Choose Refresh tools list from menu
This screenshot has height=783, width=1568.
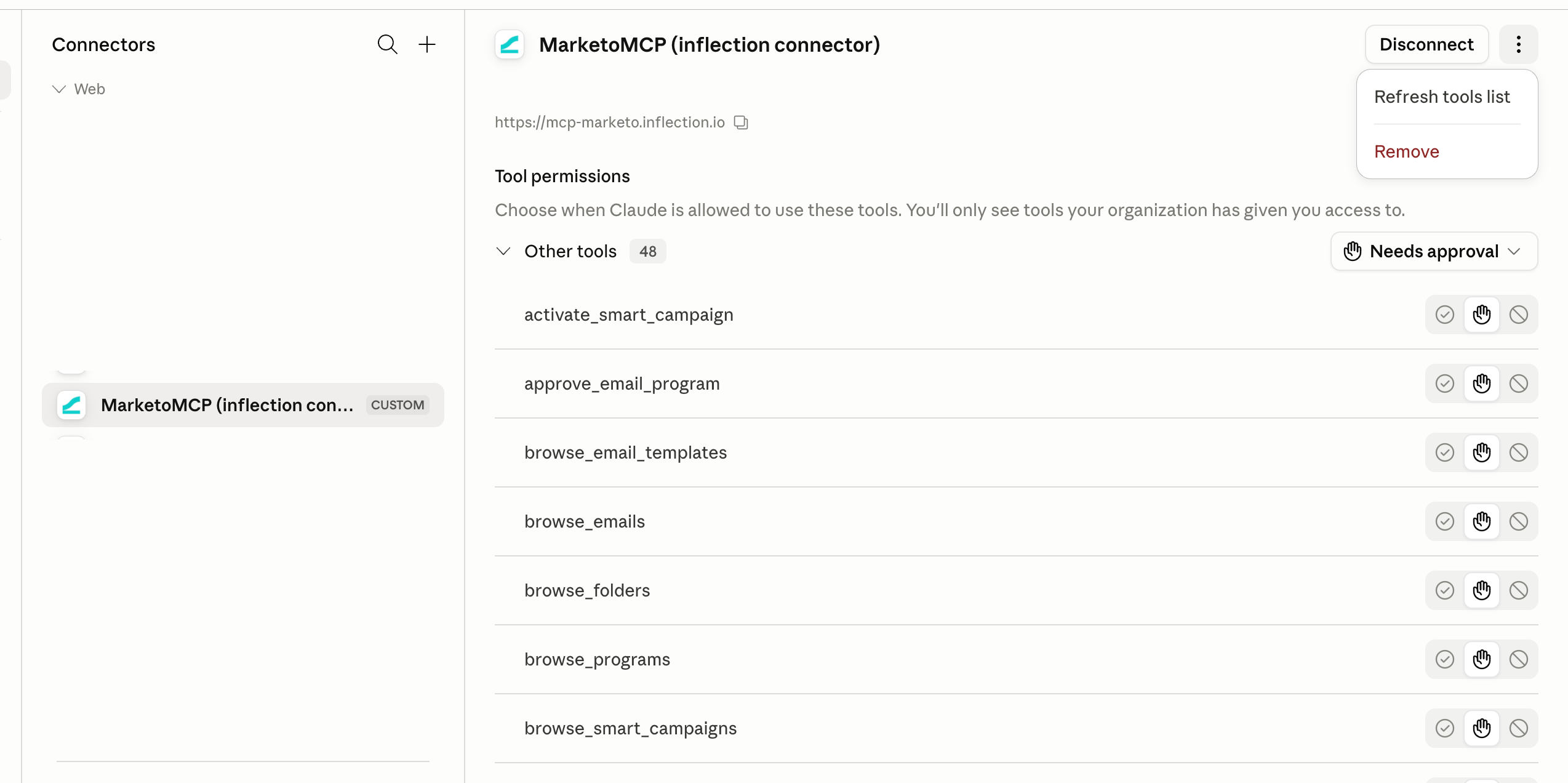tap(1442, 97)
